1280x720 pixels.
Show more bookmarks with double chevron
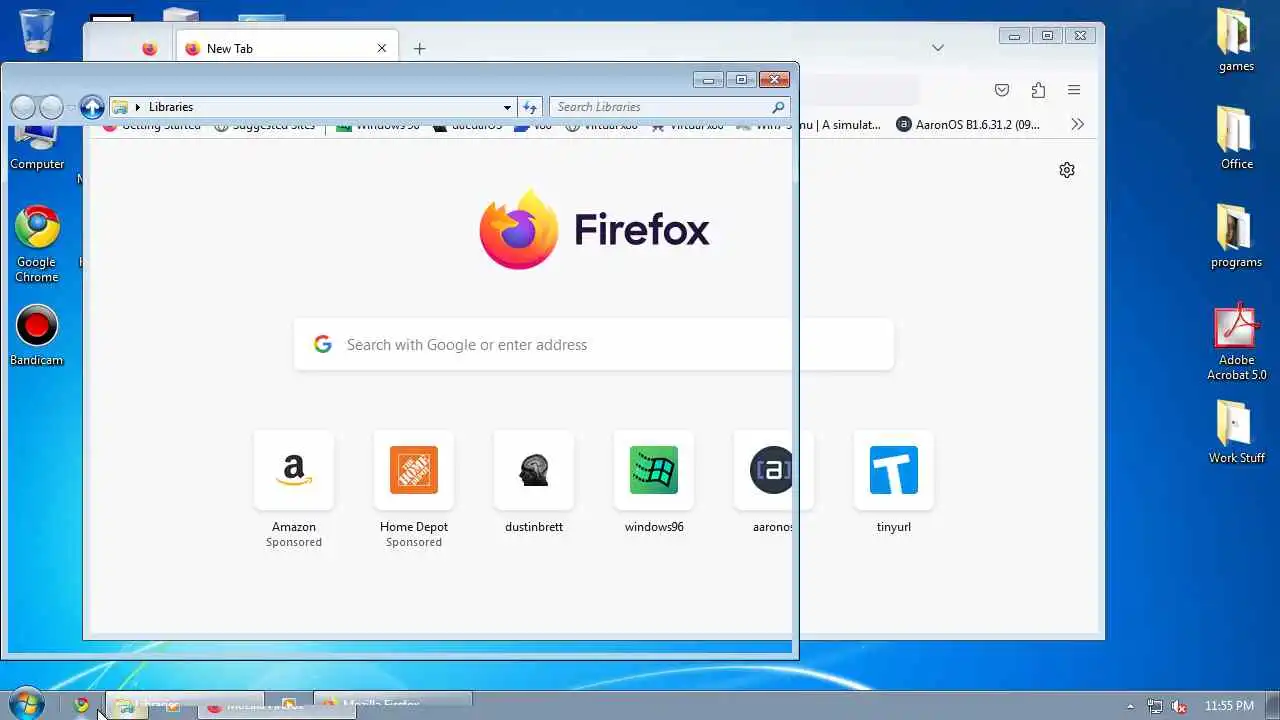click(x=1077, y=124)
